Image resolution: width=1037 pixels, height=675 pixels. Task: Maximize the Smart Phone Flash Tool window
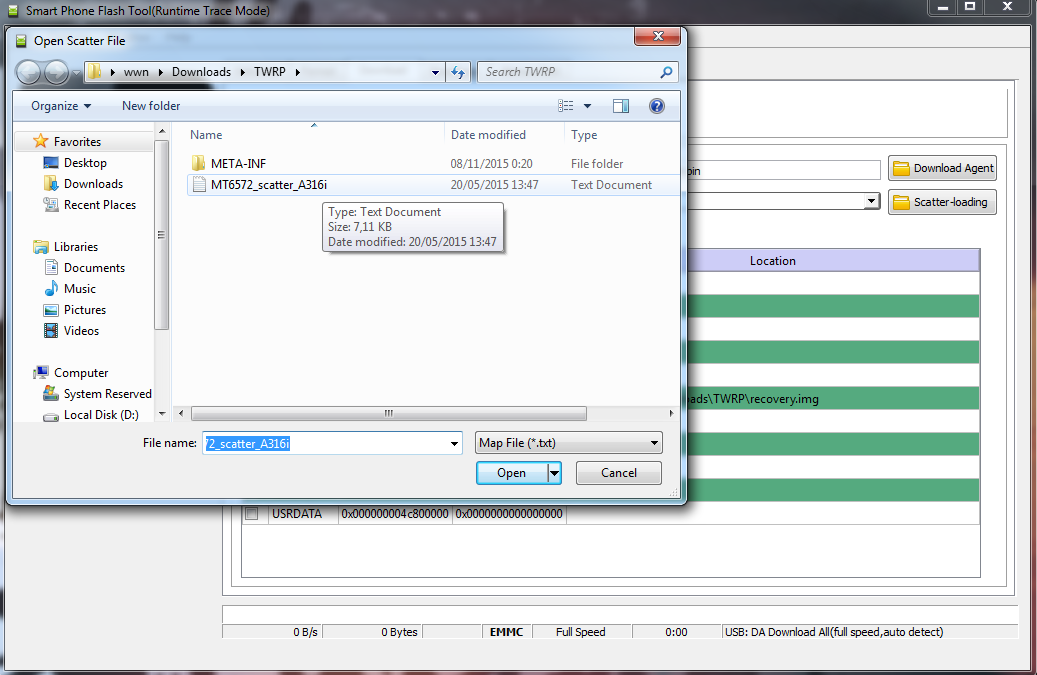pos(970,7)
